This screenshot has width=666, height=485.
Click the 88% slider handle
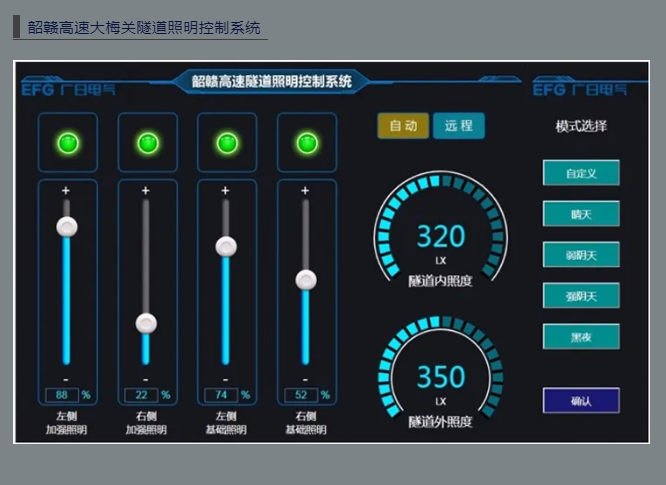(67, 227)
